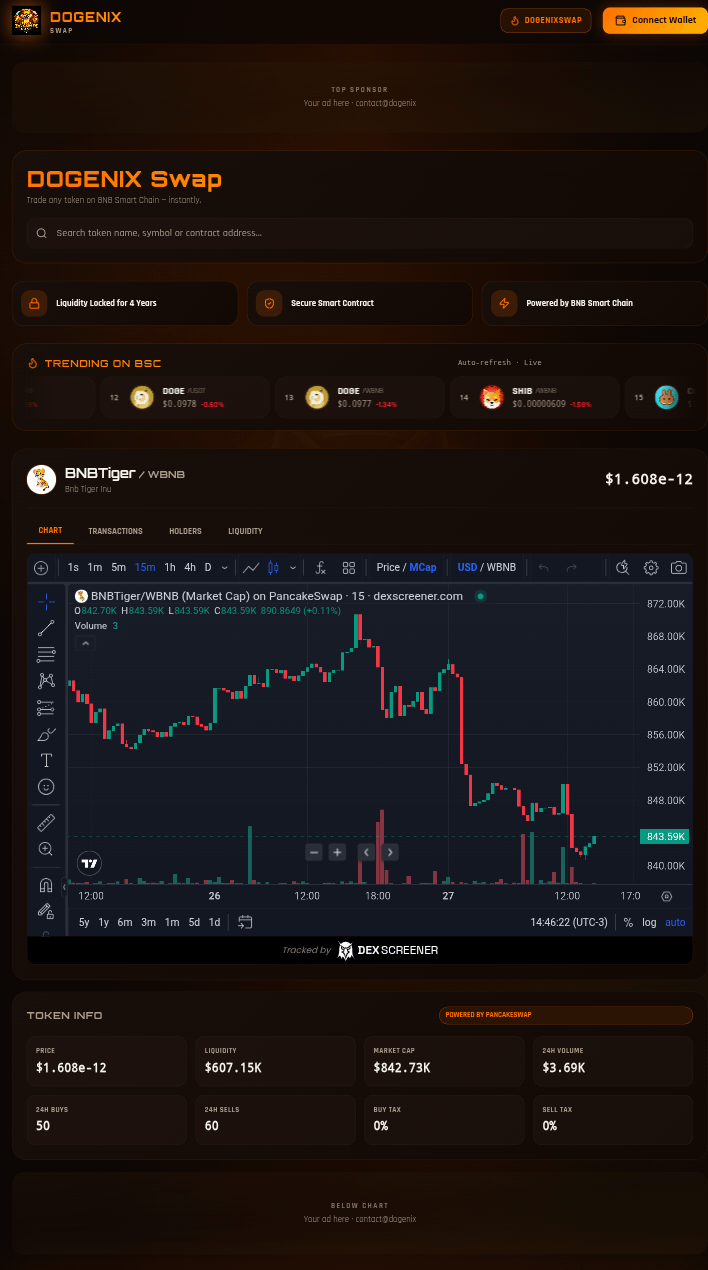Toggle magnet mode on chart
Viewport: 708px width, 1270px height.
click(x=46, y=885)
